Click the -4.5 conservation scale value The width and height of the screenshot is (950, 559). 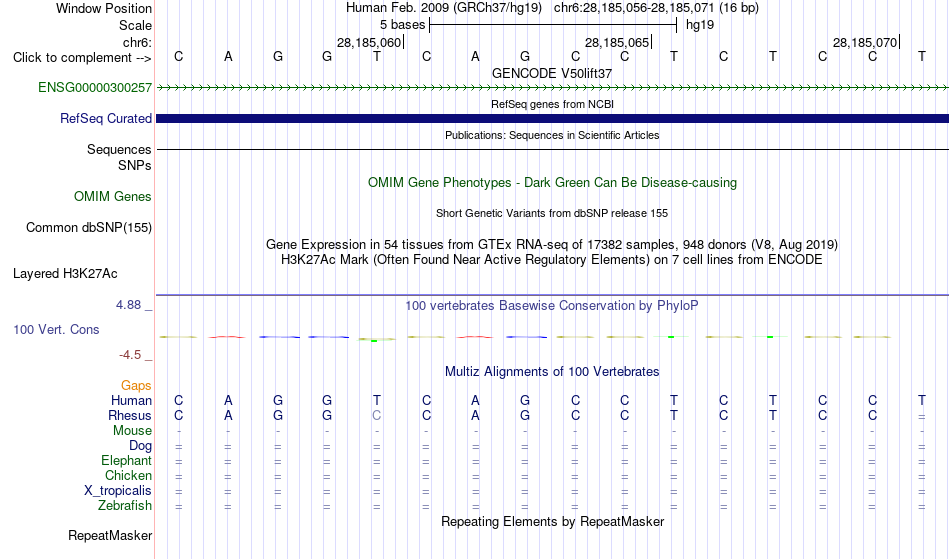130,355
